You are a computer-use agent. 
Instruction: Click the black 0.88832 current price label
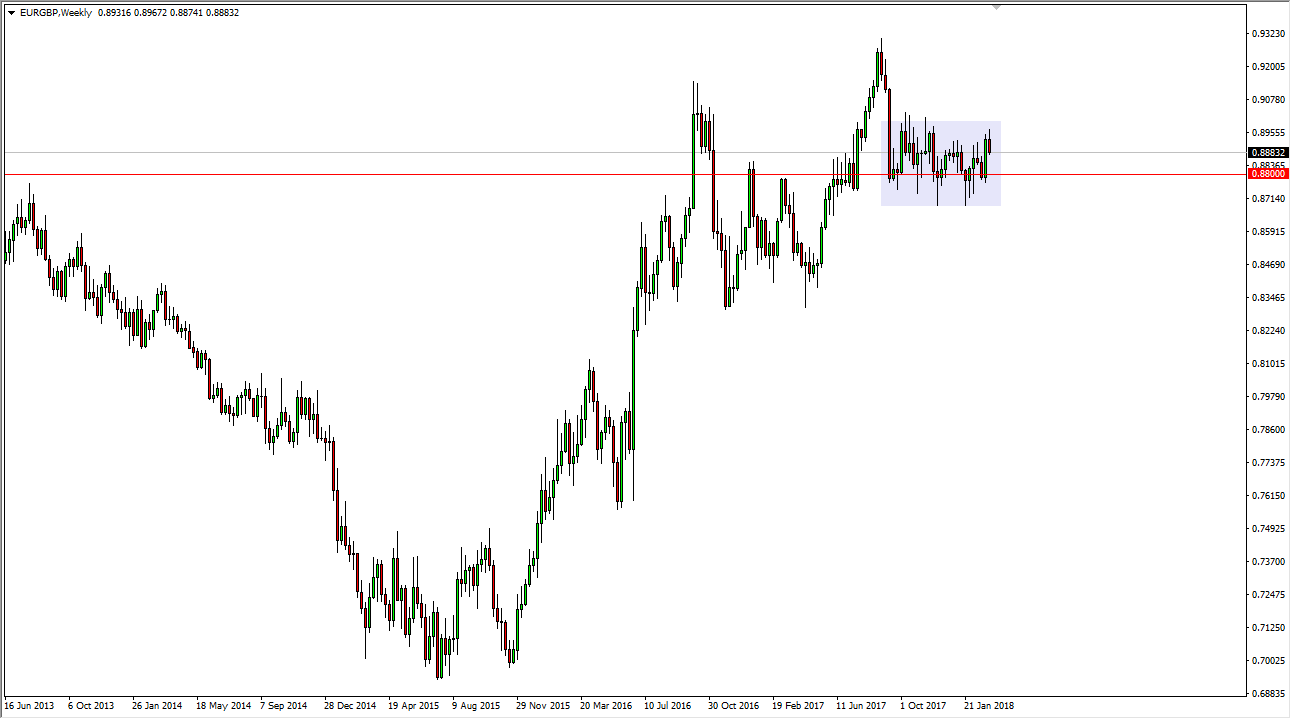pyautogui.click(x=1268, y=154)
